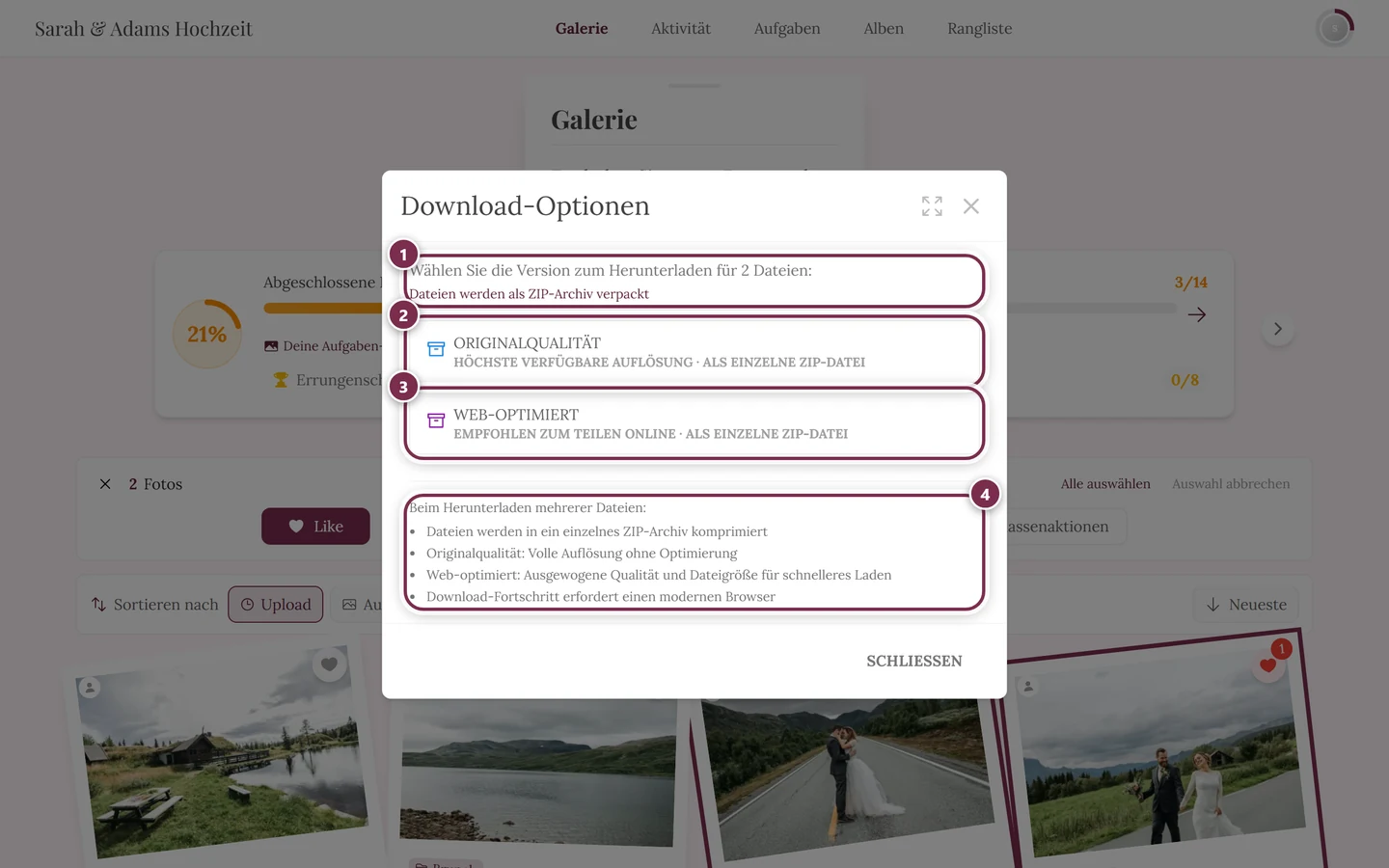
Task: Open the Rangliste tab
Action: pyautogui.click(x=980, y=29)
